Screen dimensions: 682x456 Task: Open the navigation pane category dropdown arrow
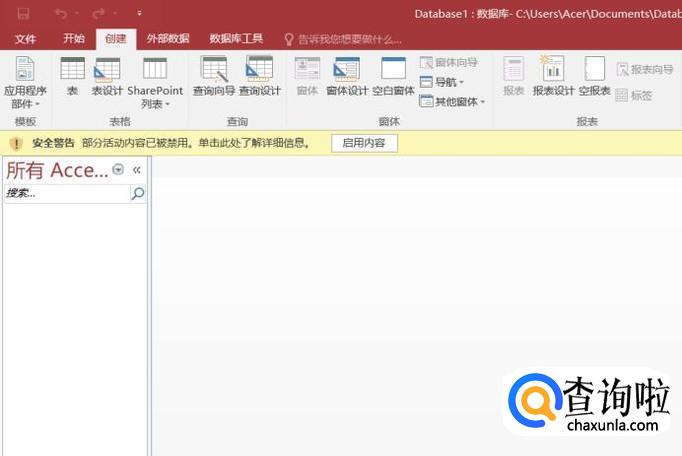click(118, 169)
